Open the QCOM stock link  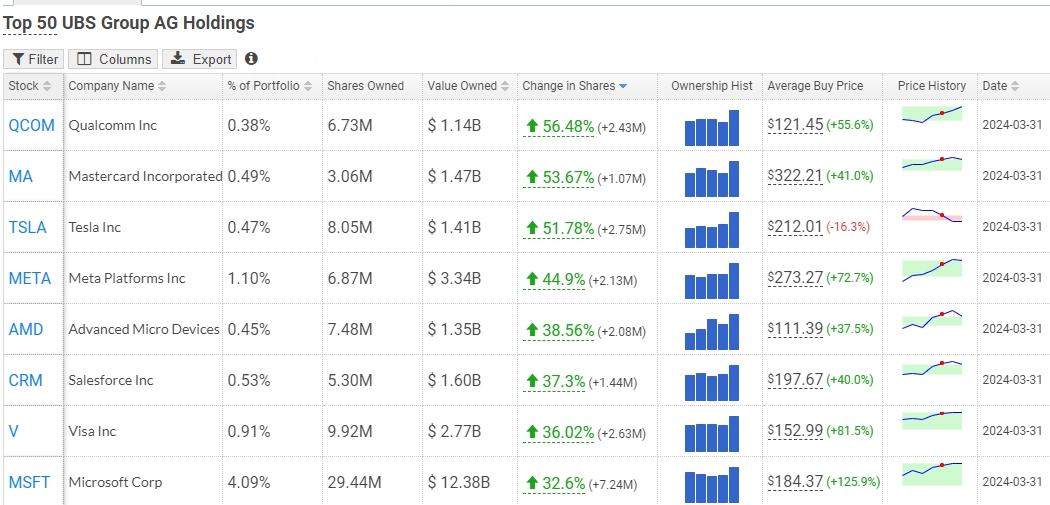click(31, 125)
